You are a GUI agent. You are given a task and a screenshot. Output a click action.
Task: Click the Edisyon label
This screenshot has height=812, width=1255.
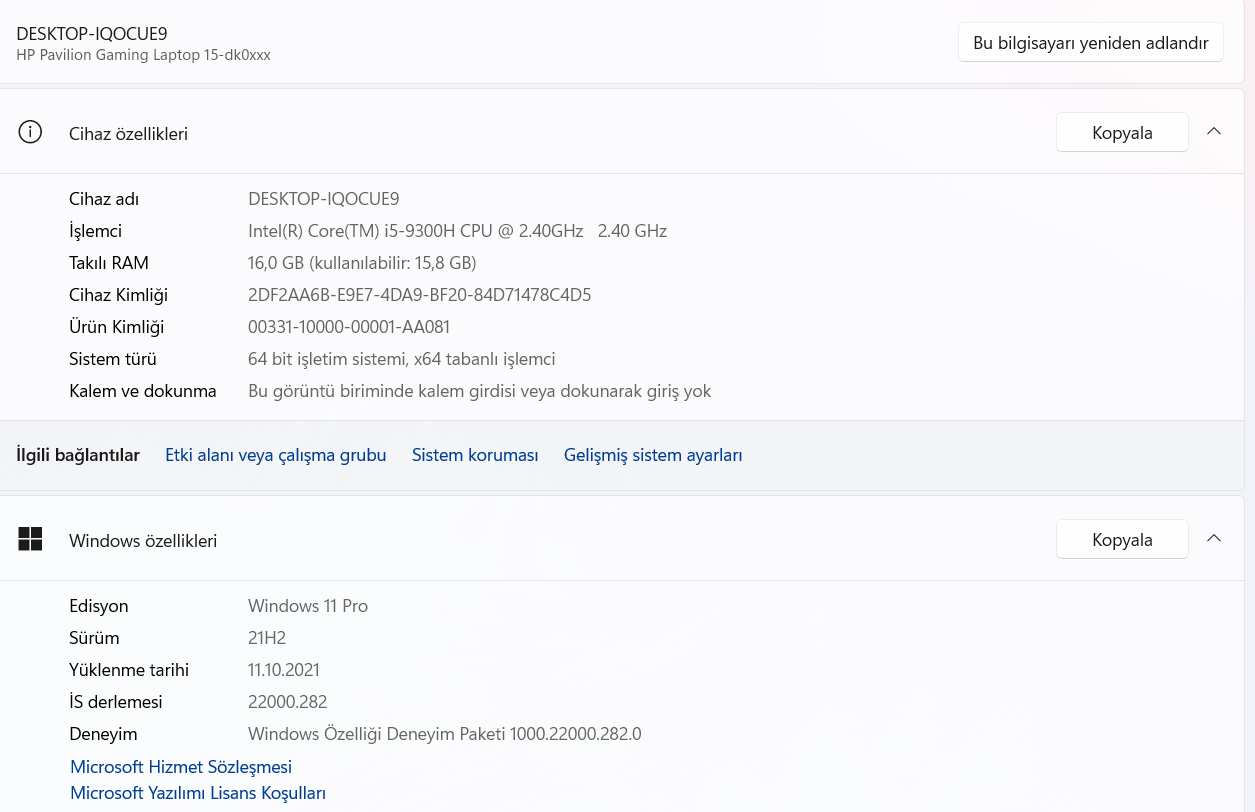99,606
